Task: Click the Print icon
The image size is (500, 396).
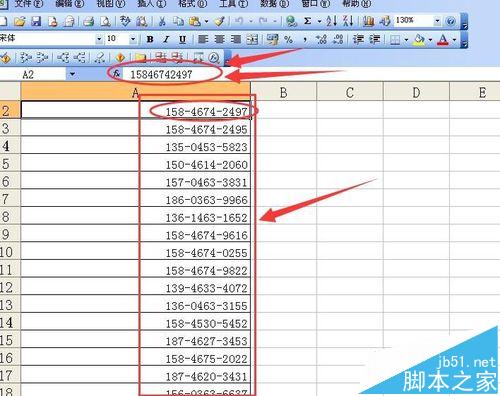Action: (88, 22)
